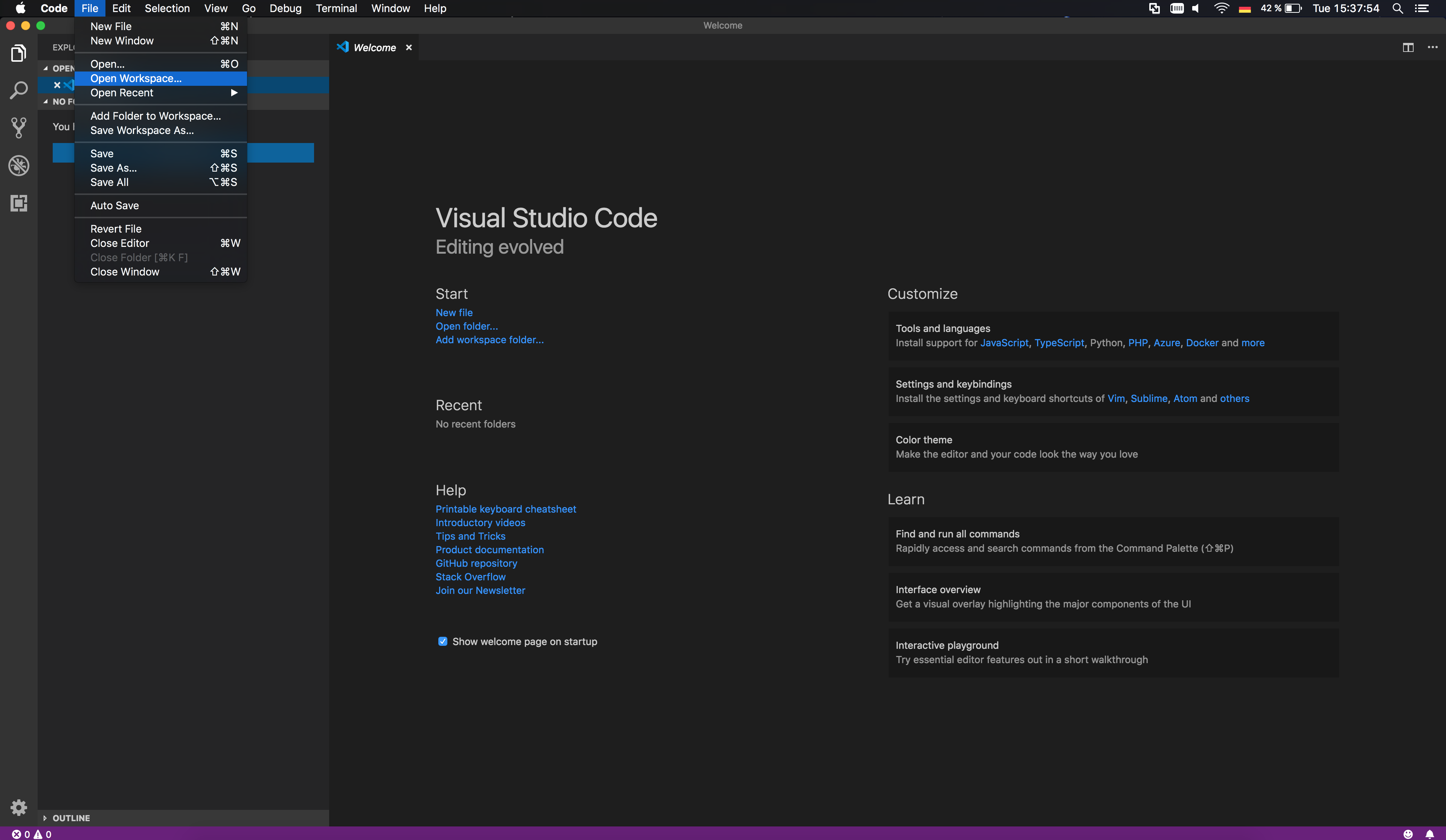Screen dimensions: 1446x840
Task: Uncheck Show welcome page on startup
Action: (x=442, y=642)
